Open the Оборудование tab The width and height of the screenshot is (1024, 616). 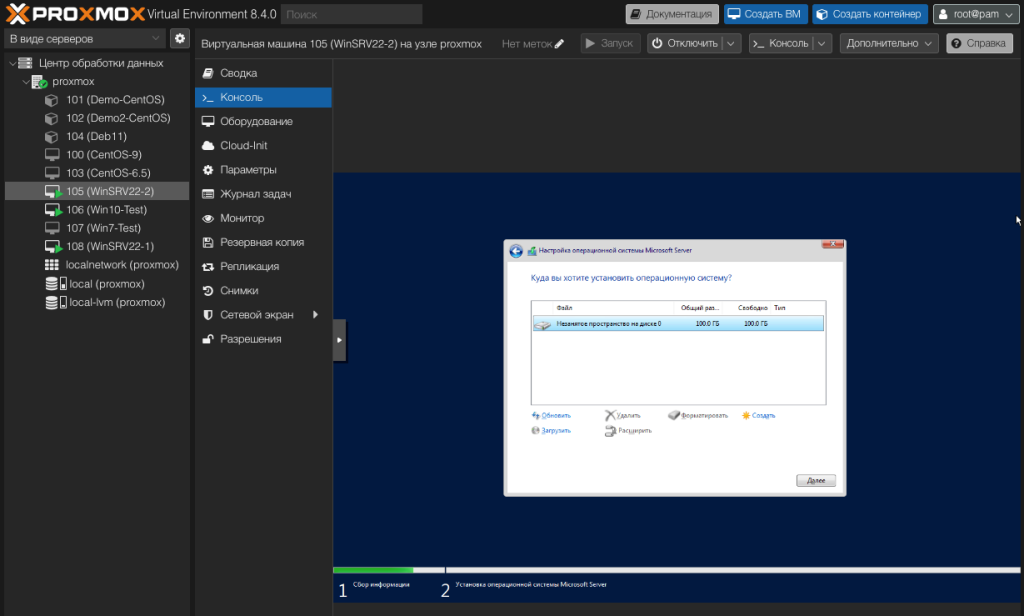256,121
